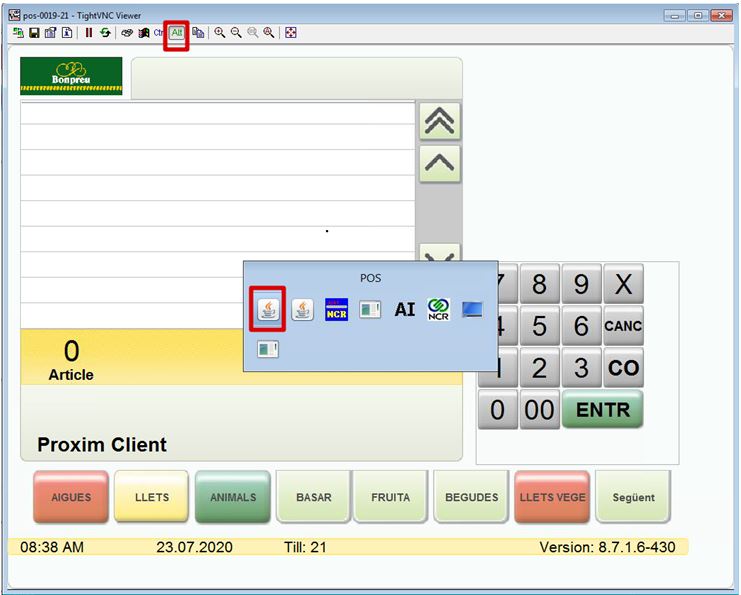Screen dimensions: 741x595
Task: Toggle the Alt key button in the toolbar
Action: (176, 33)
